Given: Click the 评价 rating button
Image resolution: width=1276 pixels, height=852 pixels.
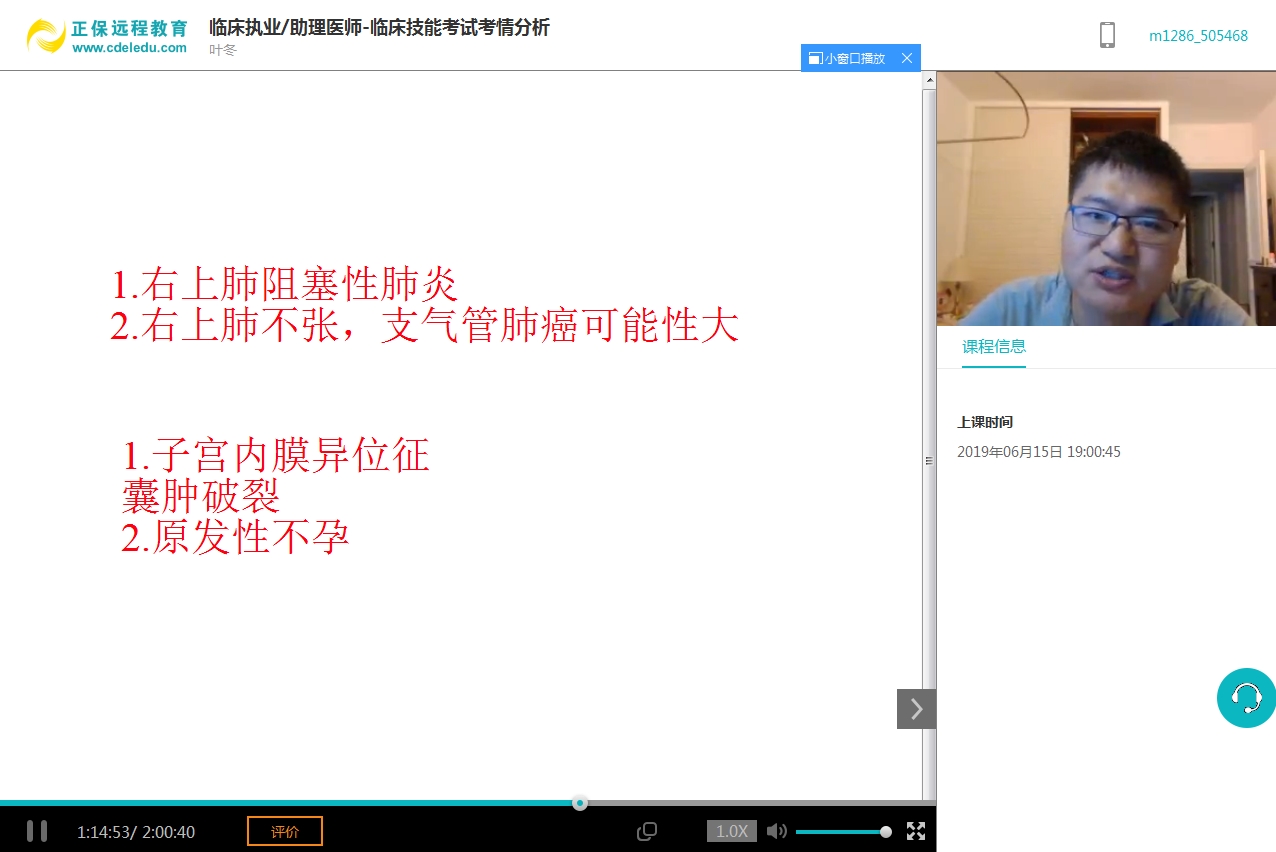Looking at the screenshot, I should click(x=285, y=831).
